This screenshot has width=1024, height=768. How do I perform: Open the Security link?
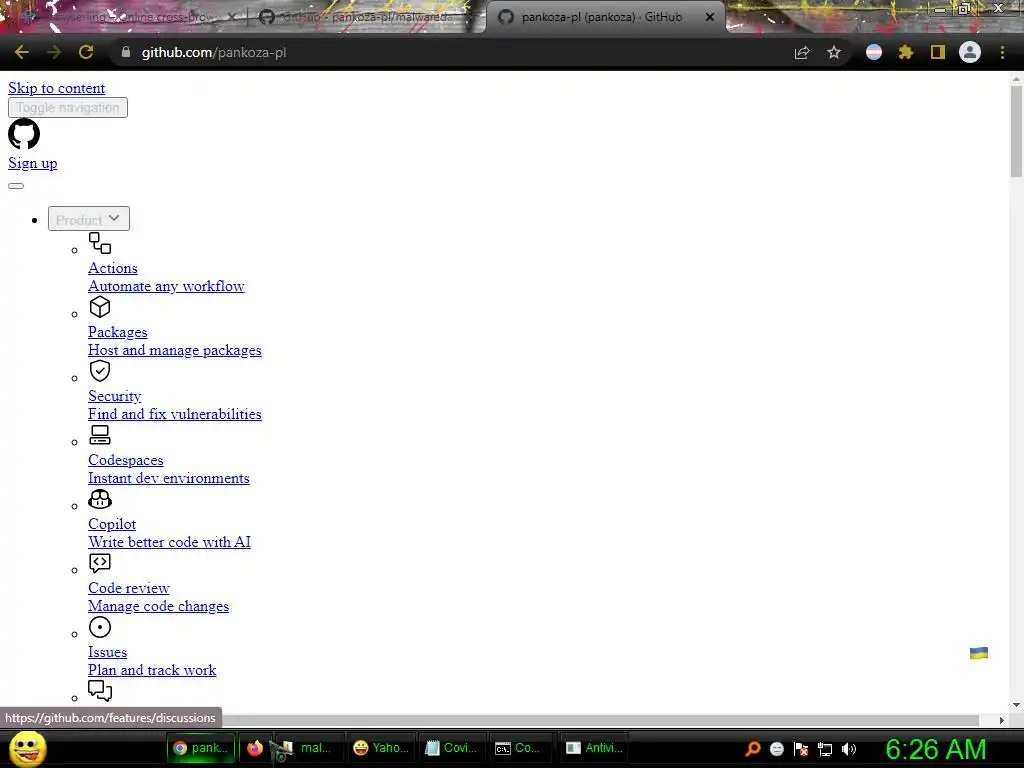point(115,396)
